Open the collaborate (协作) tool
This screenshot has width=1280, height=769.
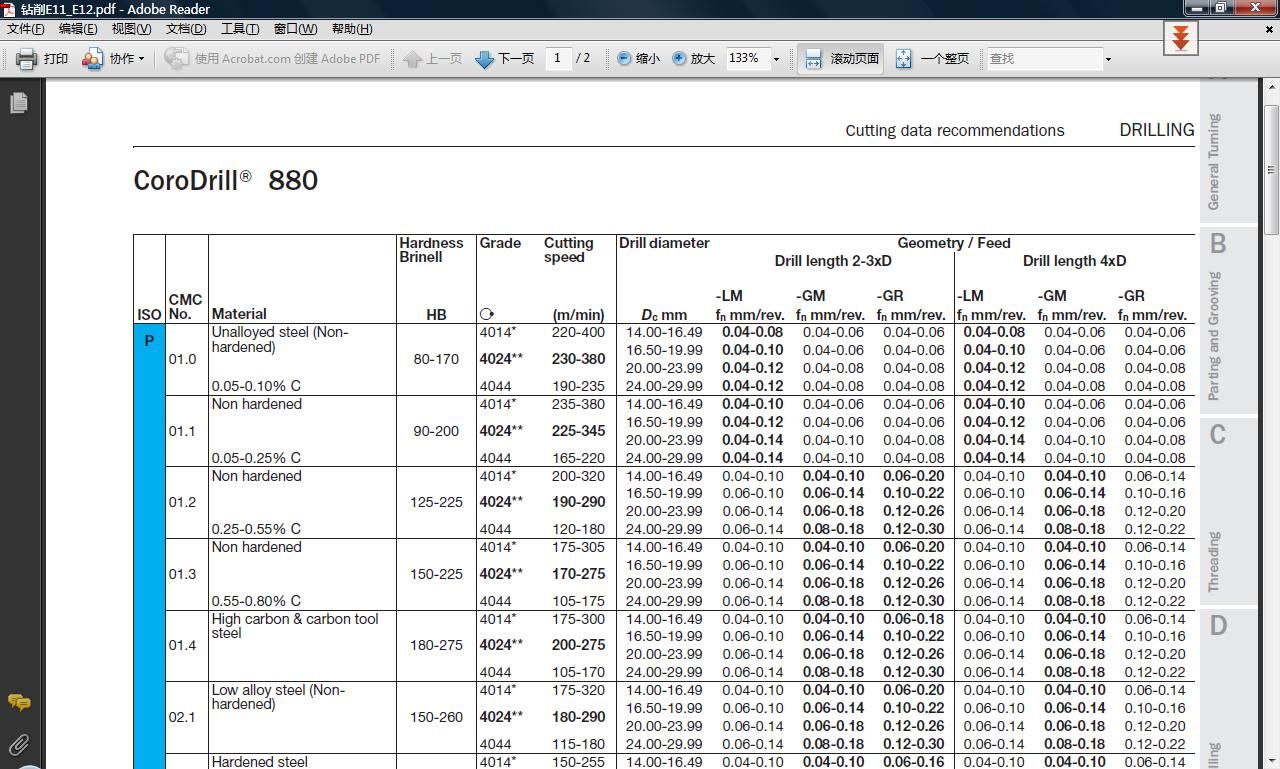point(113,59)
